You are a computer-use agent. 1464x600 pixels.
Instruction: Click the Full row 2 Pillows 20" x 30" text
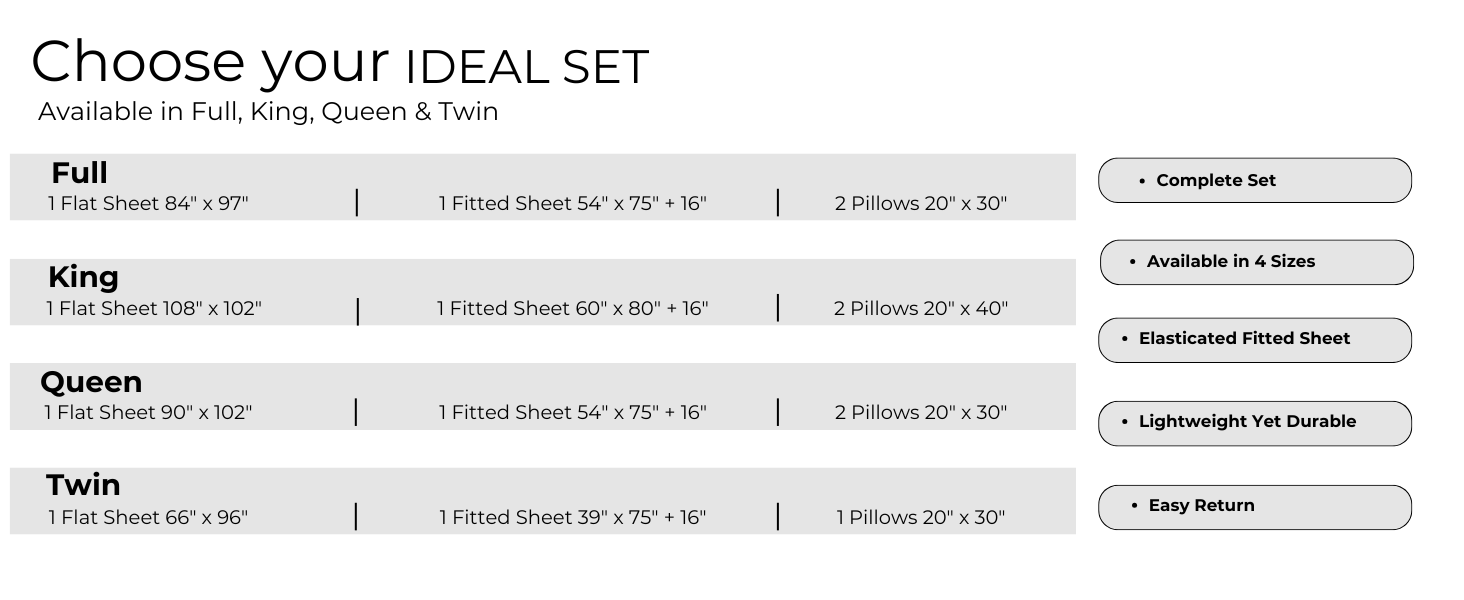coord(921,204)
